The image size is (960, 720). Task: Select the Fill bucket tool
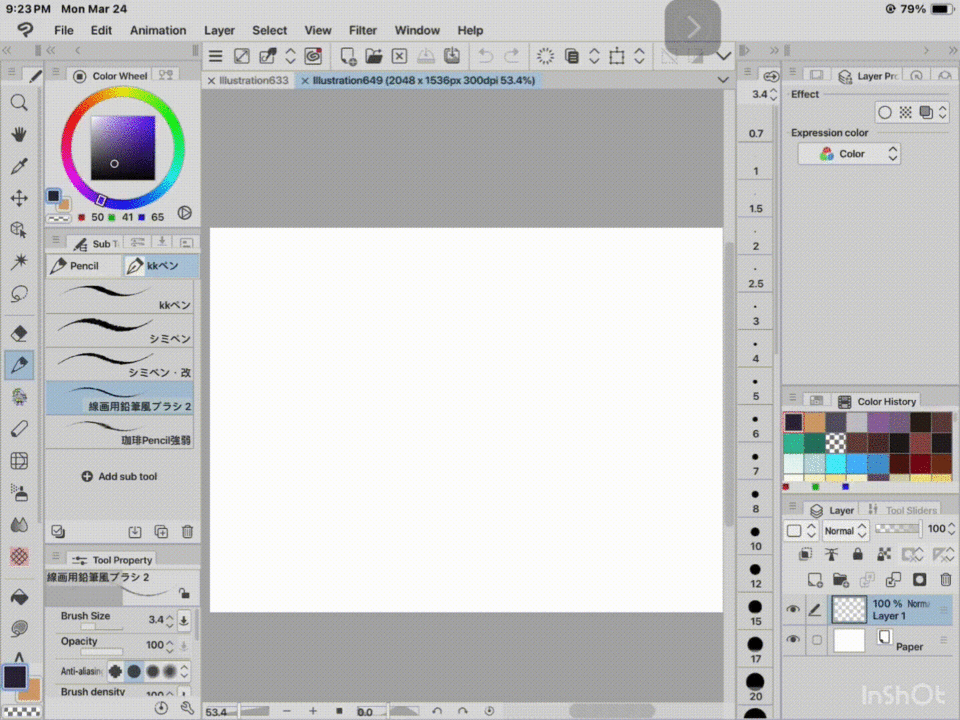(19, 597)
